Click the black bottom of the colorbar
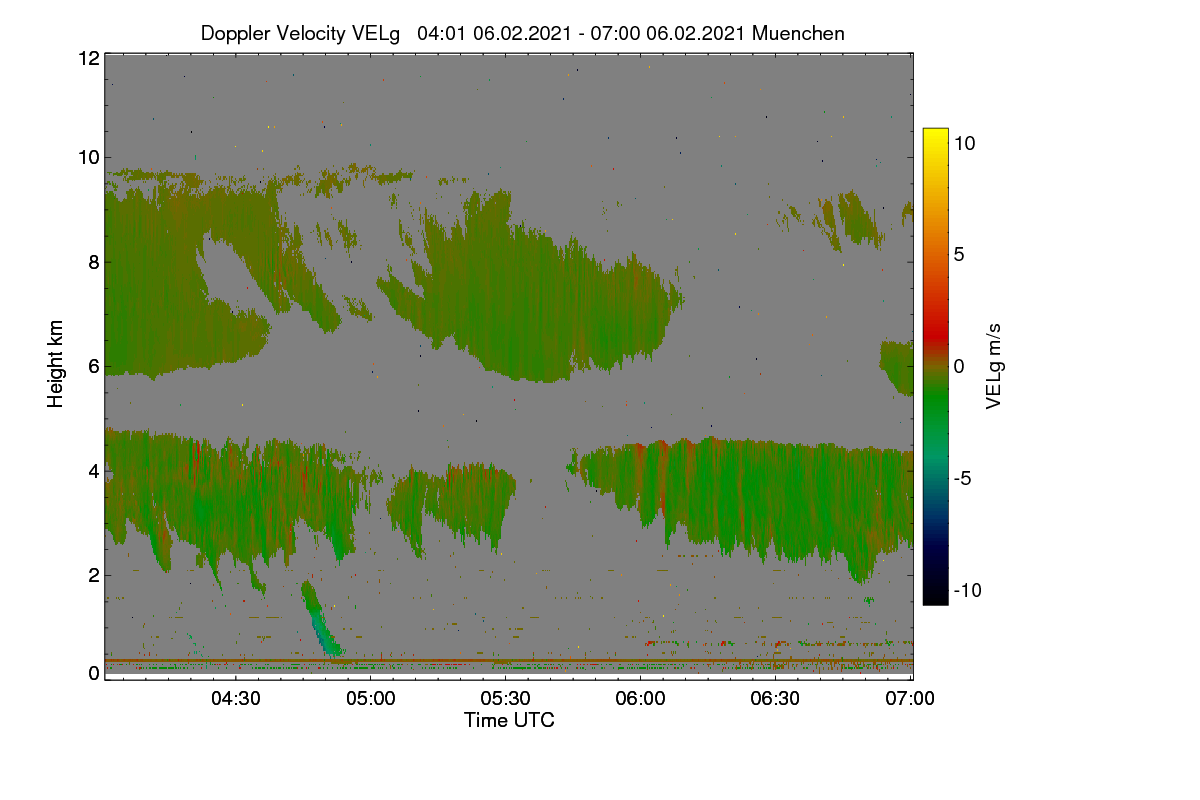This screenshot has height=800, width=1200. [x=935, y=595]
